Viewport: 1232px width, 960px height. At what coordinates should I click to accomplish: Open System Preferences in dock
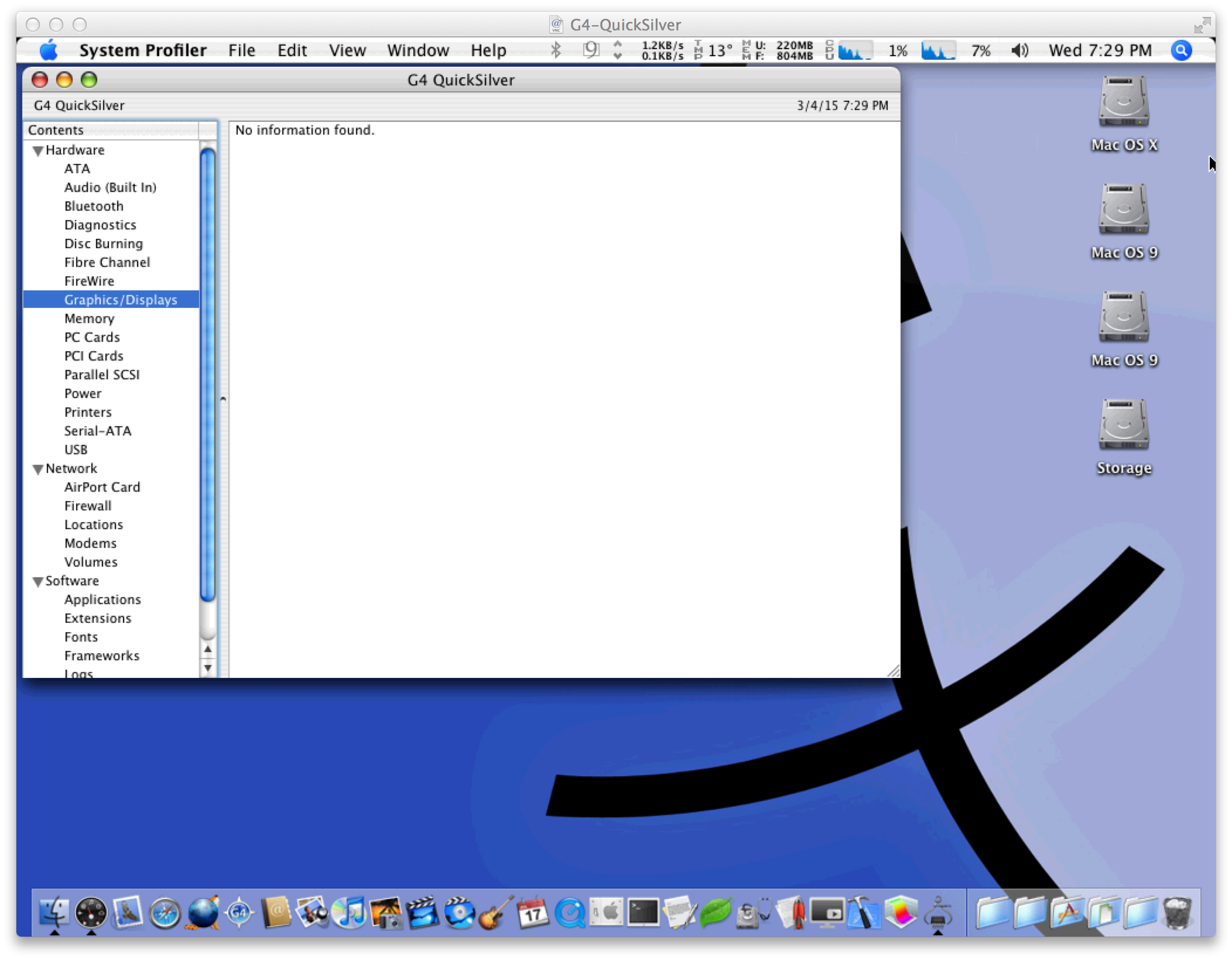[606, 912]
